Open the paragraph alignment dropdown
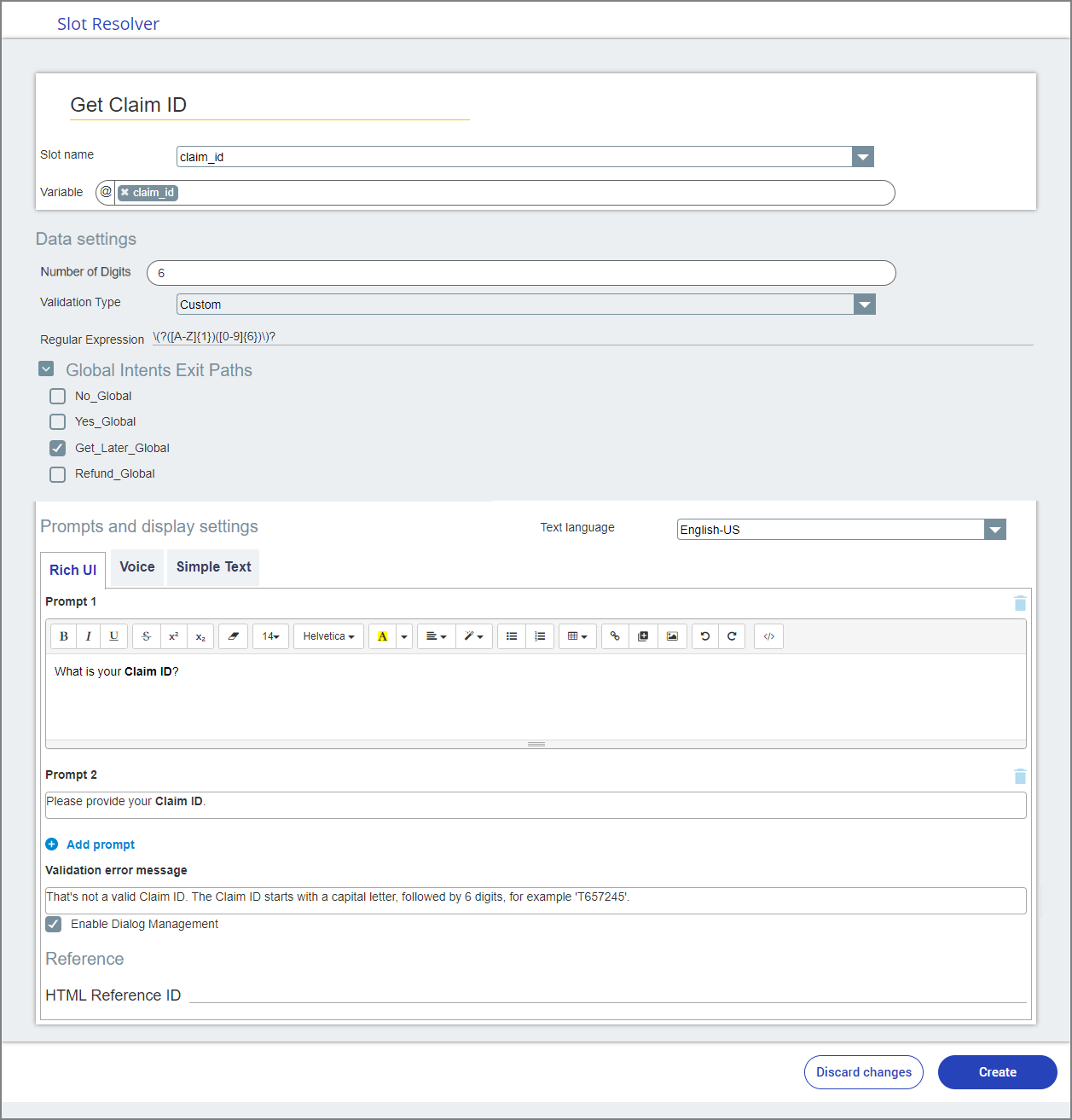Image resolution: width=1072 pixels, height=1120 pixels. pos(436,636)
